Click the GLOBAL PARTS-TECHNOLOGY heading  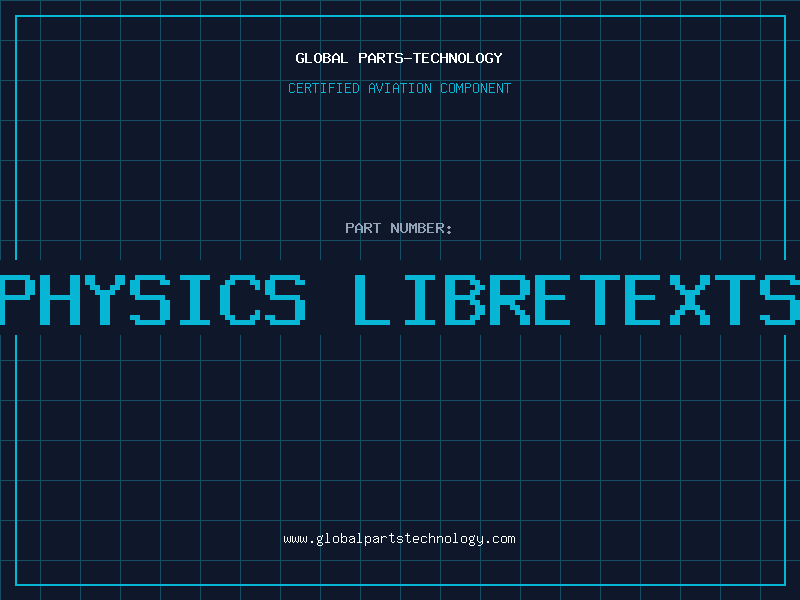click(x=399, y=58)
